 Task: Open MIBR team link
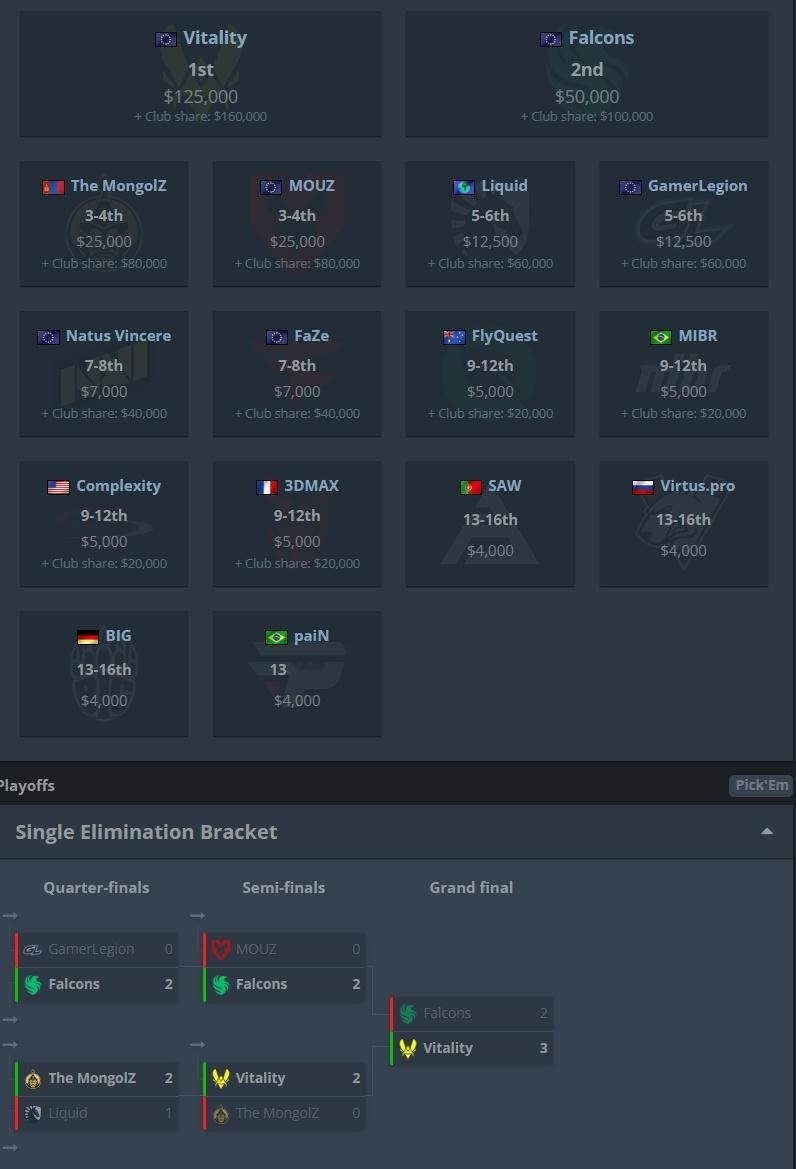[x=698, y=335]
